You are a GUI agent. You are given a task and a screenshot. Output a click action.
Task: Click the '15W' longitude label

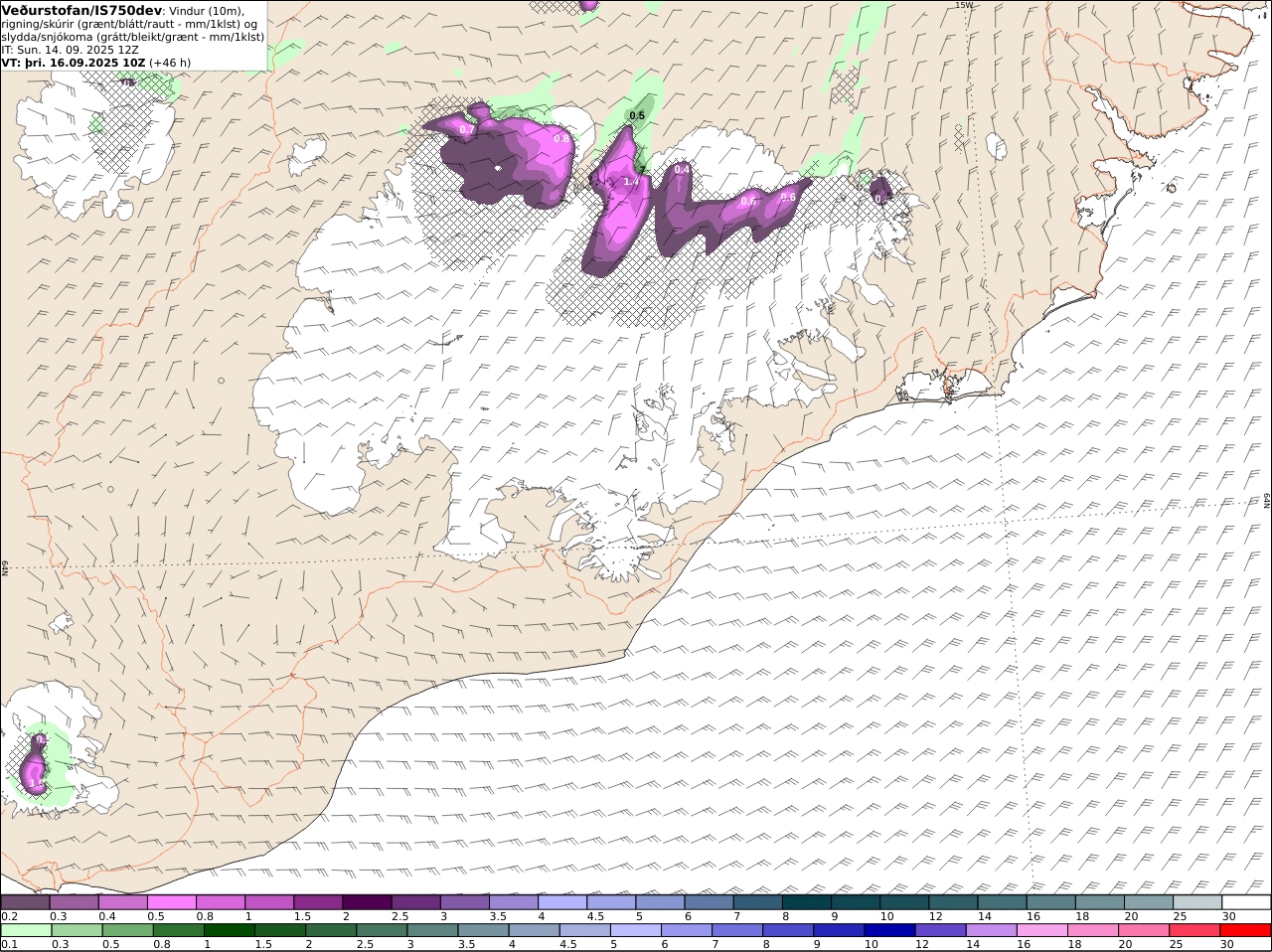(x=963, y=5)
